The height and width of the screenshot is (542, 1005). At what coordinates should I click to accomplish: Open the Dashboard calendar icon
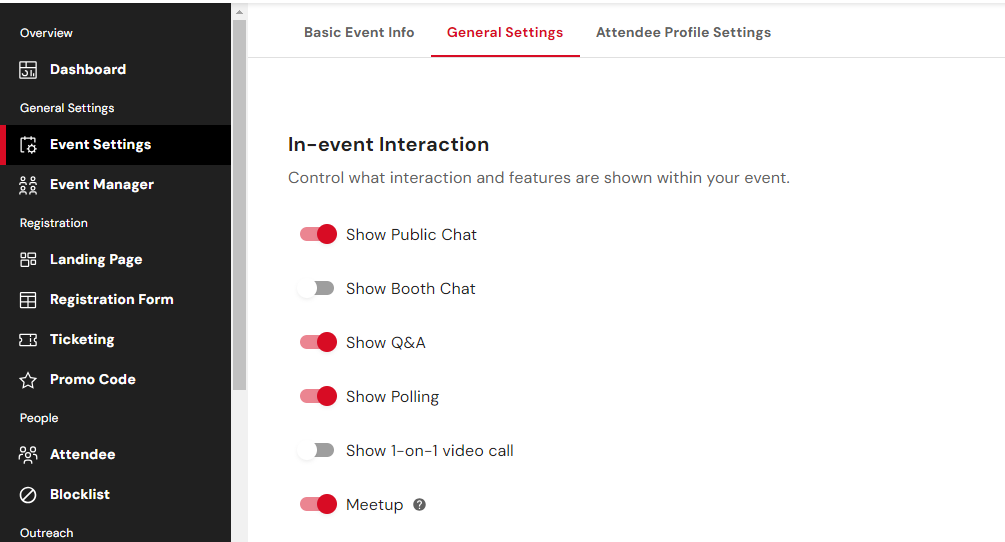pos(28,70)
